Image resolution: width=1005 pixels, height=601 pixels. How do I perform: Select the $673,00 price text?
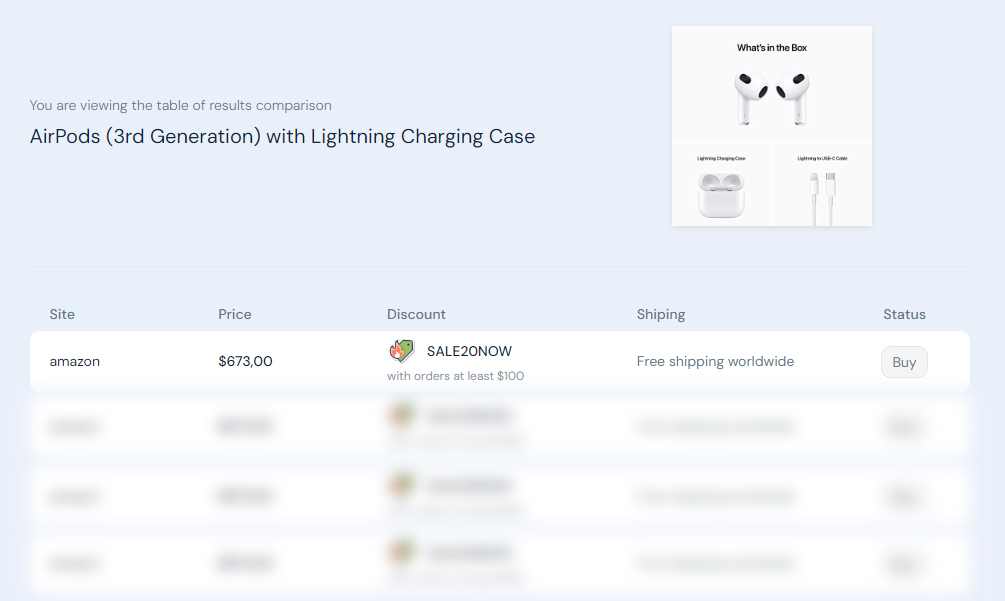pyautogui.click(x=243, y=361)
